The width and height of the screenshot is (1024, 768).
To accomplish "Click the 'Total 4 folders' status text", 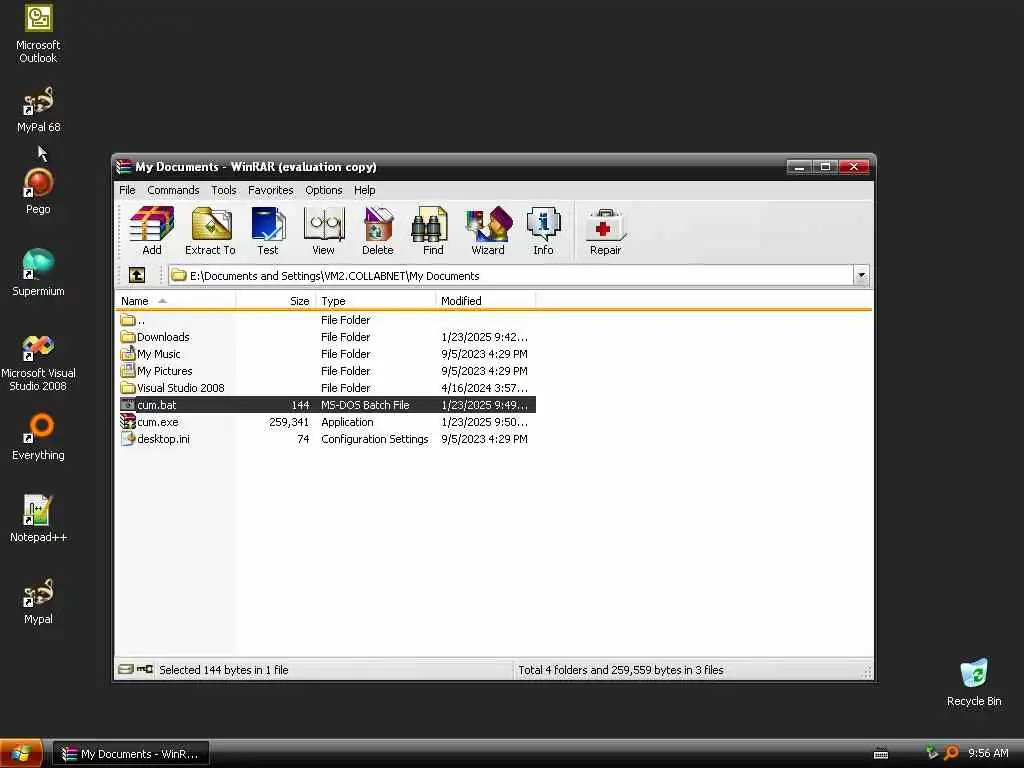I will [x=620, y=670].
